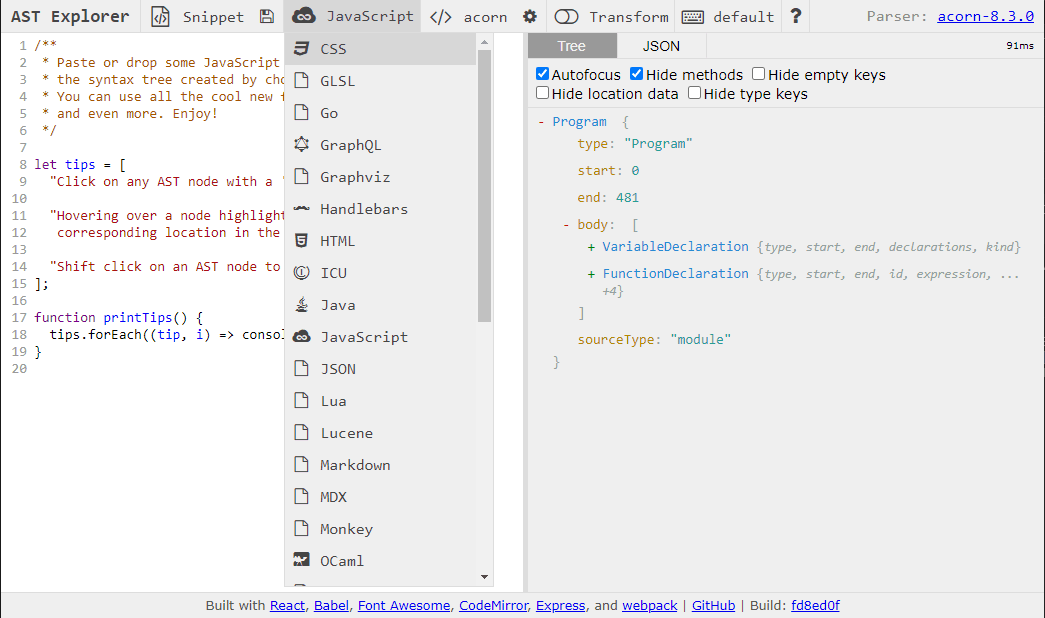Click the save floppy disk icon

pos(267,17)
